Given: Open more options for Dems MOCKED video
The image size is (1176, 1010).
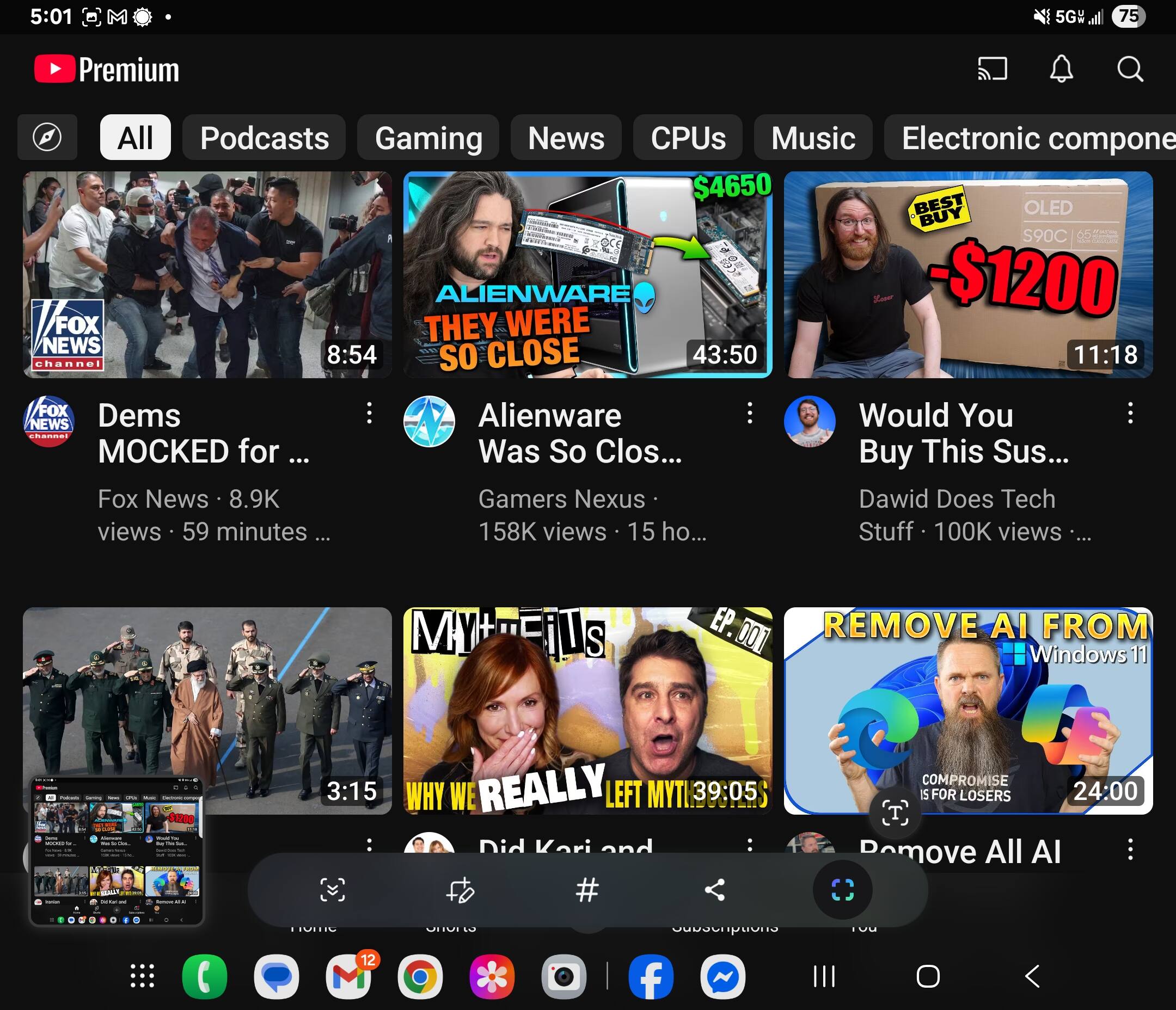Looking at the screenshot, I should (370, 413).
